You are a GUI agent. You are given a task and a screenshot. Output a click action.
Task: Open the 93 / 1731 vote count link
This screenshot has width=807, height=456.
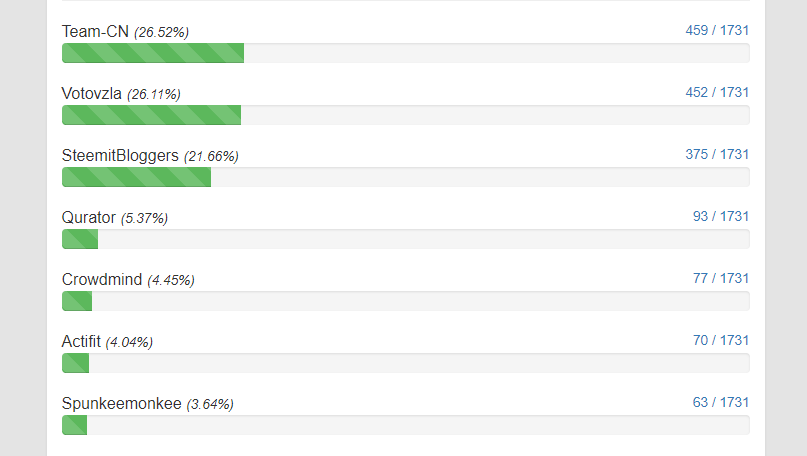click(721, 216)
